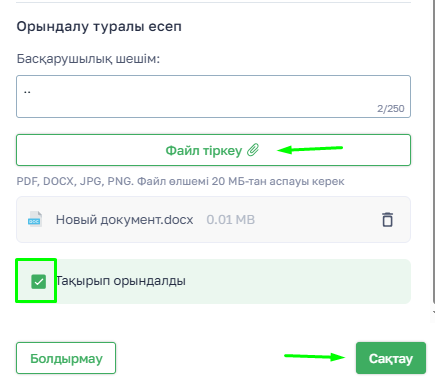Click the PDF, DOCX, JPG, PNG hint text
Viewport: 435px width, 388px height.
(180, 181)
